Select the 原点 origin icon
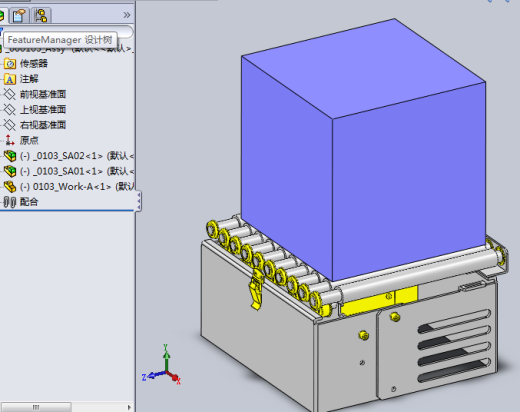This screenshot has width=520, height=412. (10, 140)
